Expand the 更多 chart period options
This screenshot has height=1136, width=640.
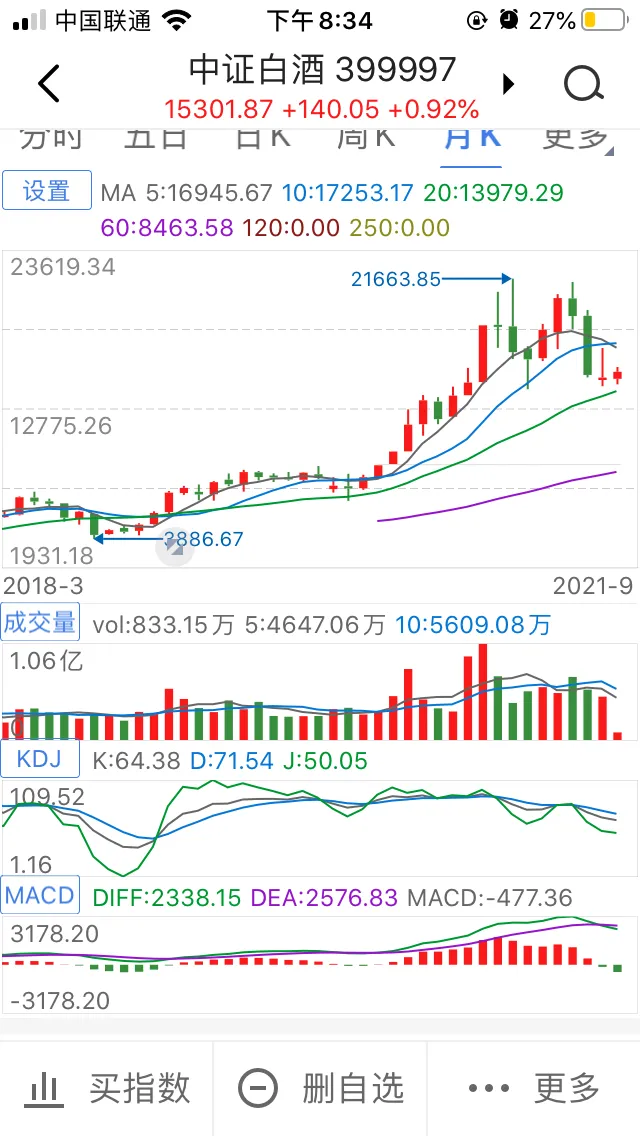click(575, 137)
